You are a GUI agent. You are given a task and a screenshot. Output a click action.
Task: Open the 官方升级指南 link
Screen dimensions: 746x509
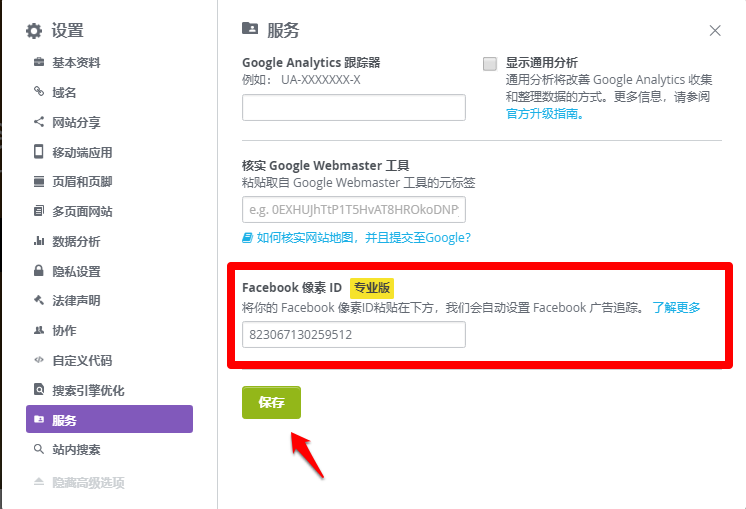[x=544, y=114]
